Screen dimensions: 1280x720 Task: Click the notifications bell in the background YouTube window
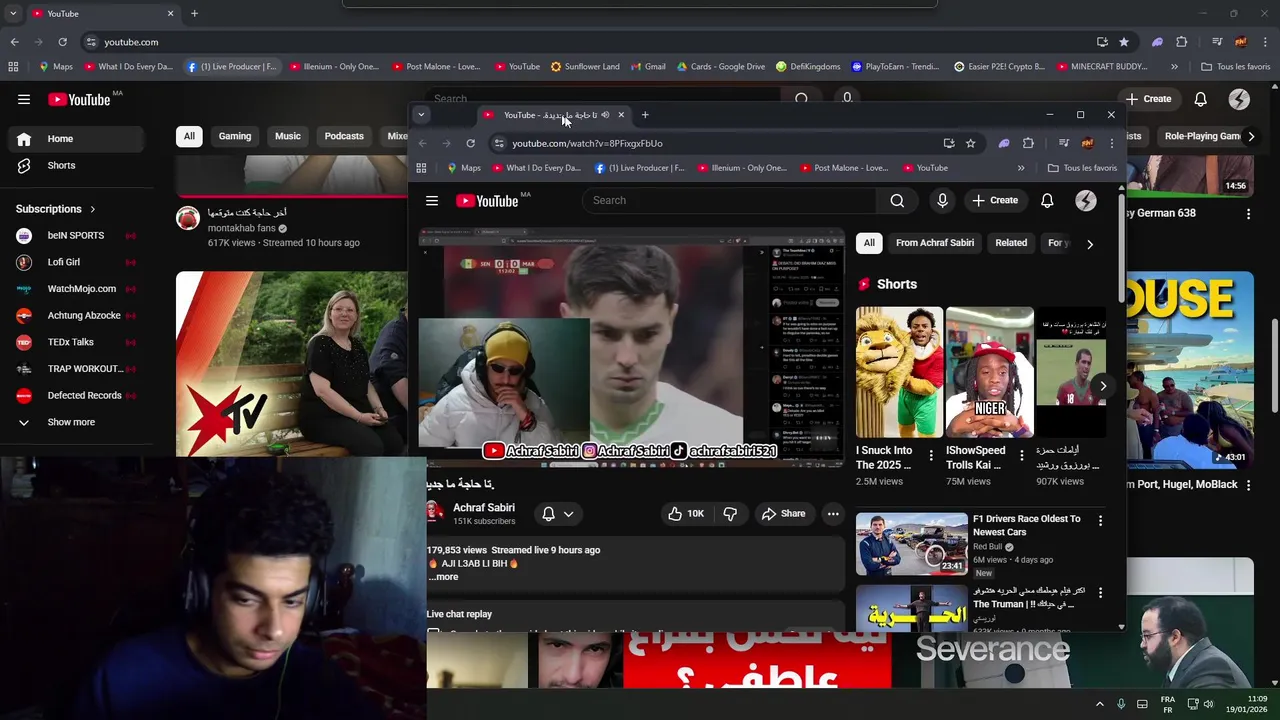[x=1200, y=99]
